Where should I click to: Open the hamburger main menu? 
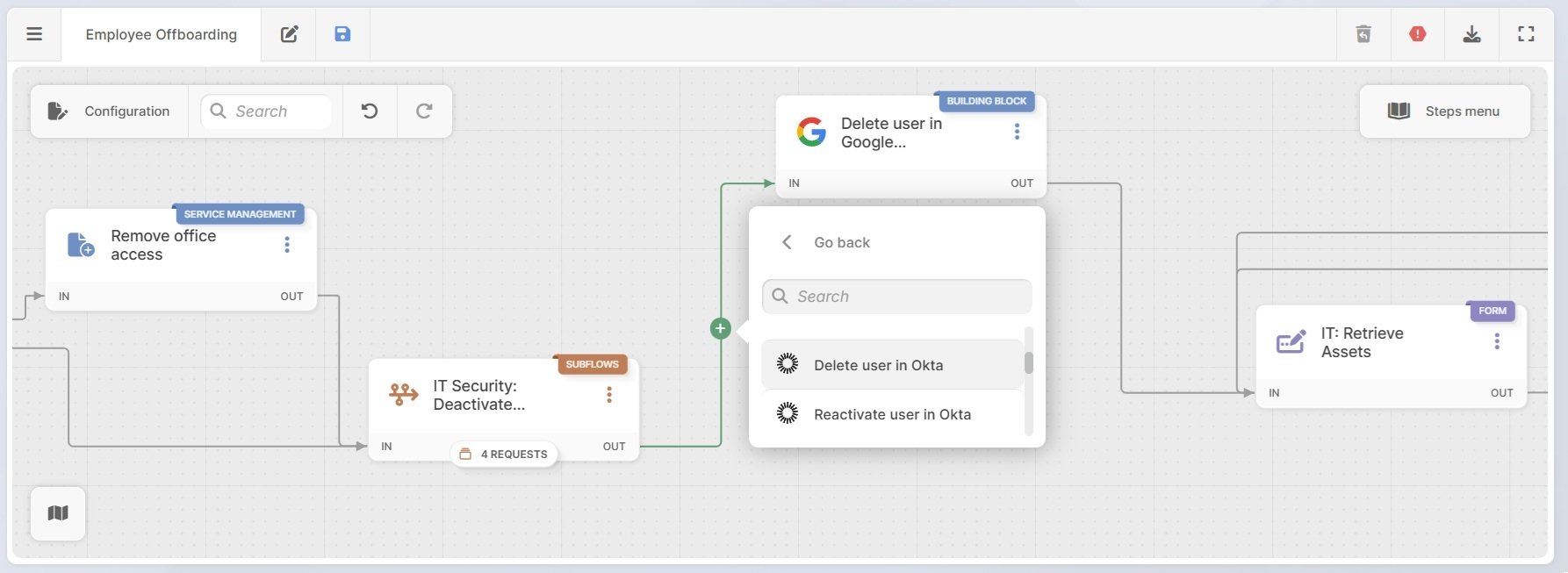(x=34, y=34)
